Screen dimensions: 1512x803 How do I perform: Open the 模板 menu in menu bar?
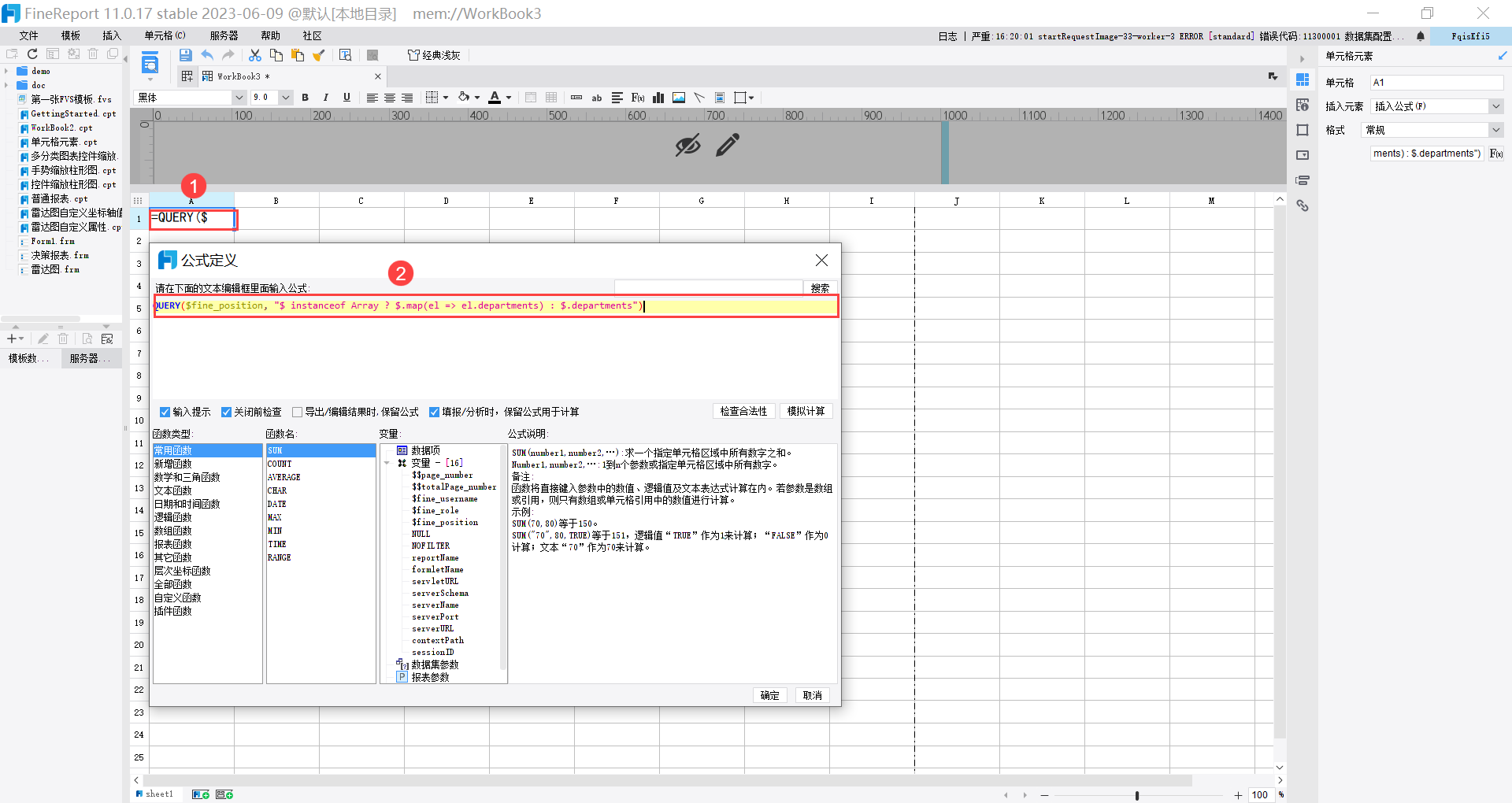71,35
